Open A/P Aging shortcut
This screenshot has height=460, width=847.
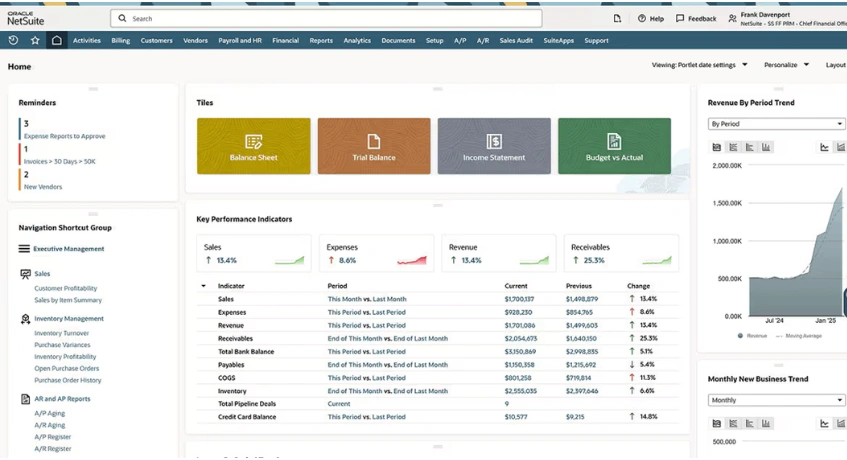50,414
